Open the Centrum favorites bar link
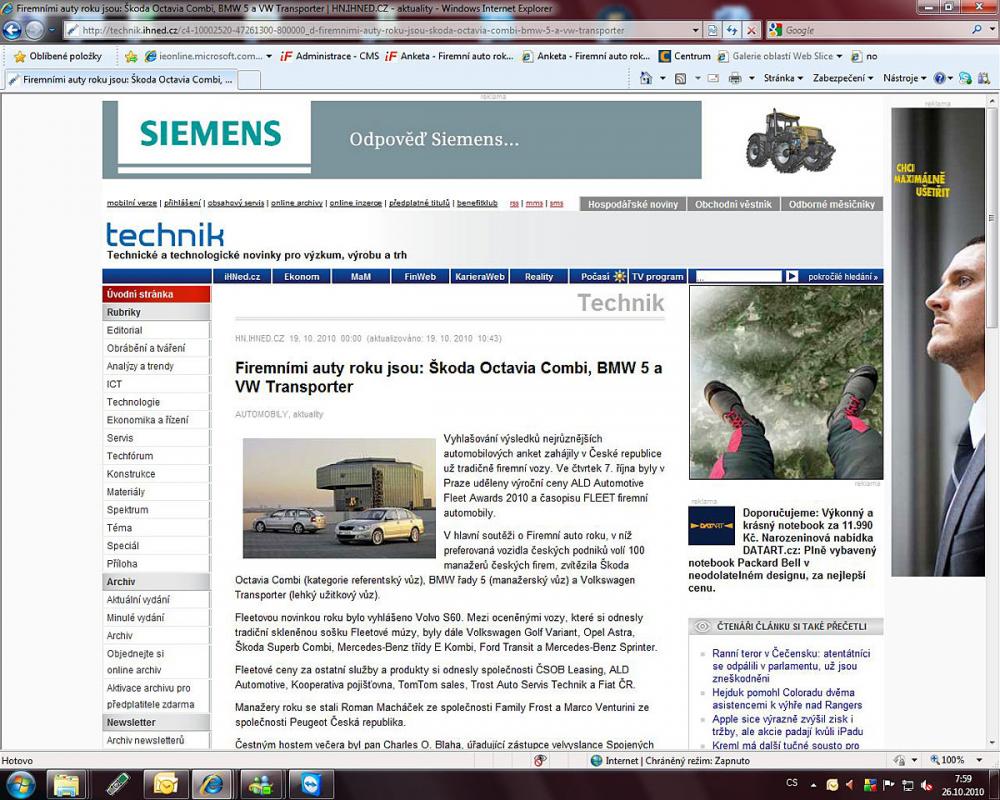1000x800 pixels. point(685,56)
